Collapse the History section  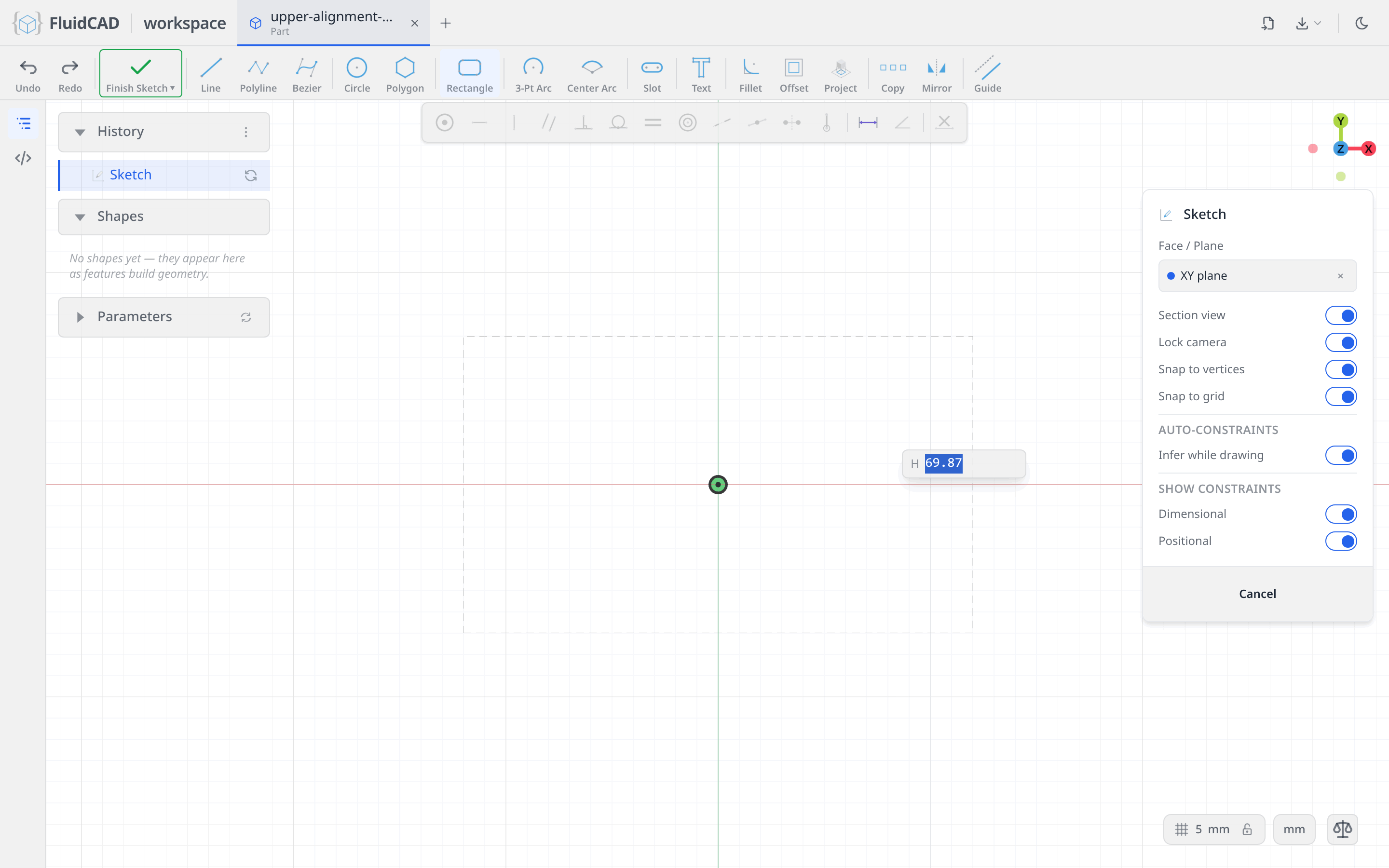pos(80,132)
